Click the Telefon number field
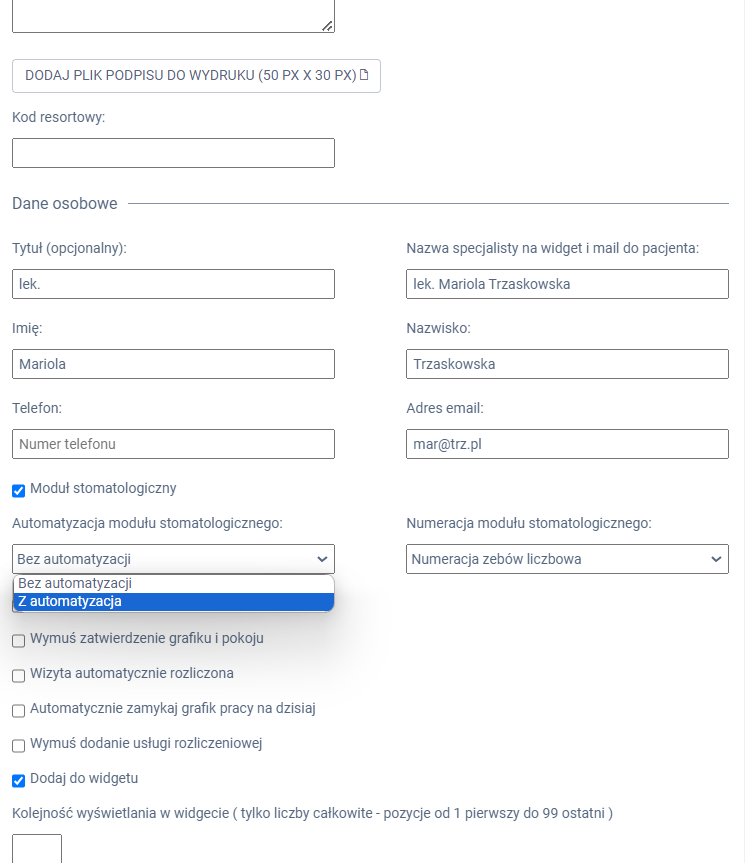Screen dimensions: 745x863 (x=173, y=444)
